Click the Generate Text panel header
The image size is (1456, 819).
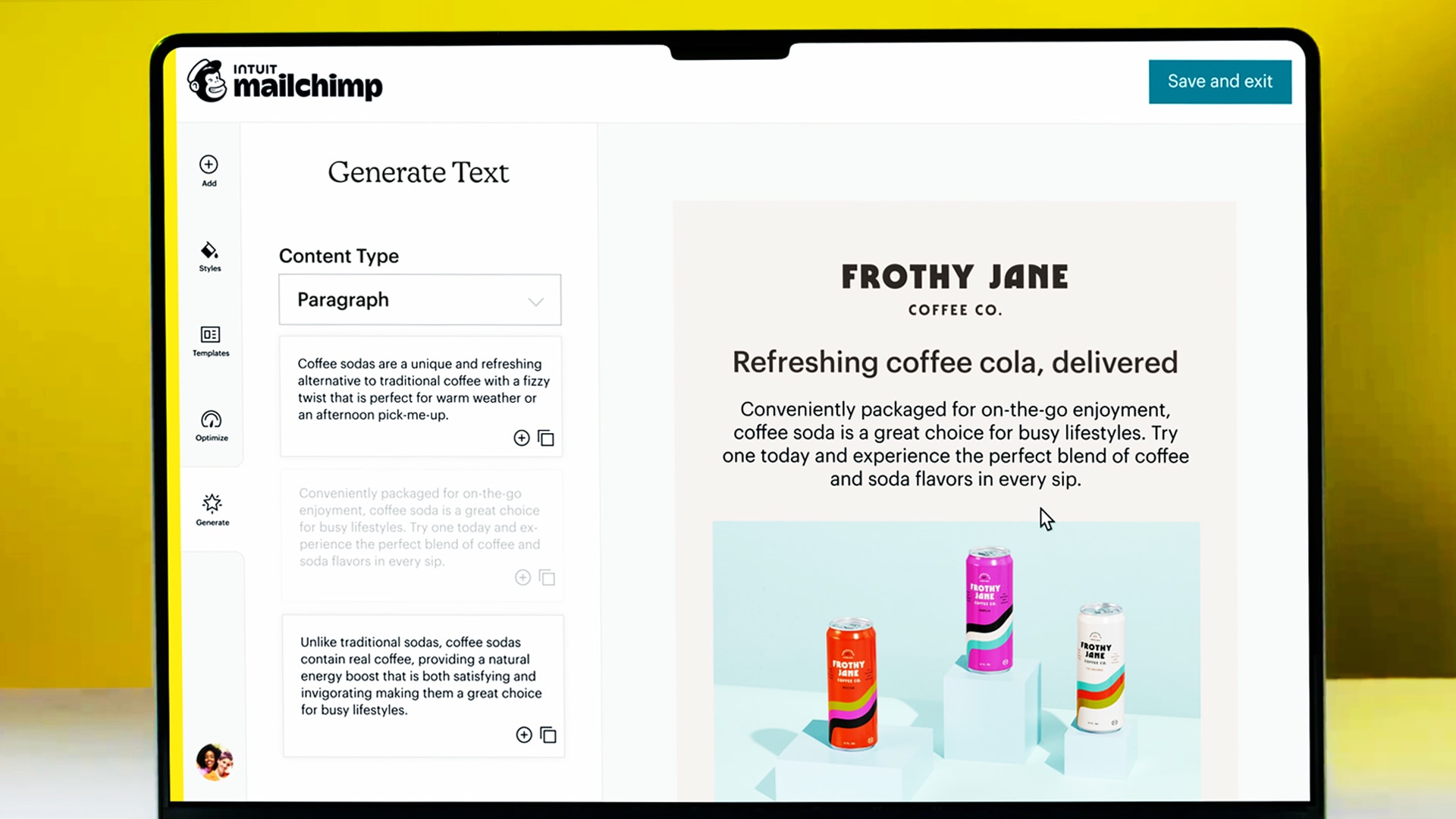click(419, 172)
